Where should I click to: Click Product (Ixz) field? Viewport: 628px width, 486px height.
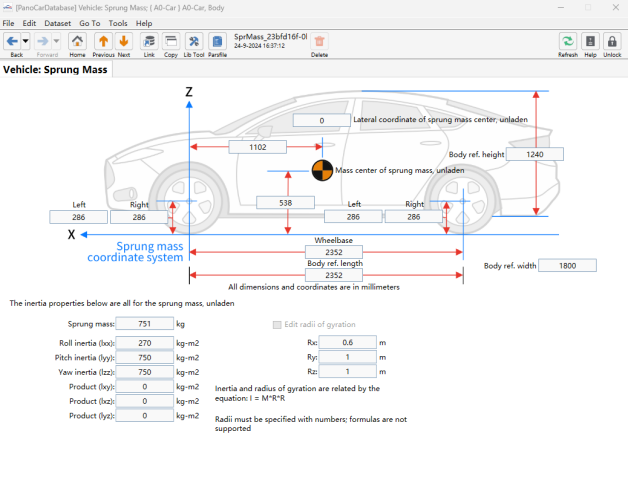point(145,401)
